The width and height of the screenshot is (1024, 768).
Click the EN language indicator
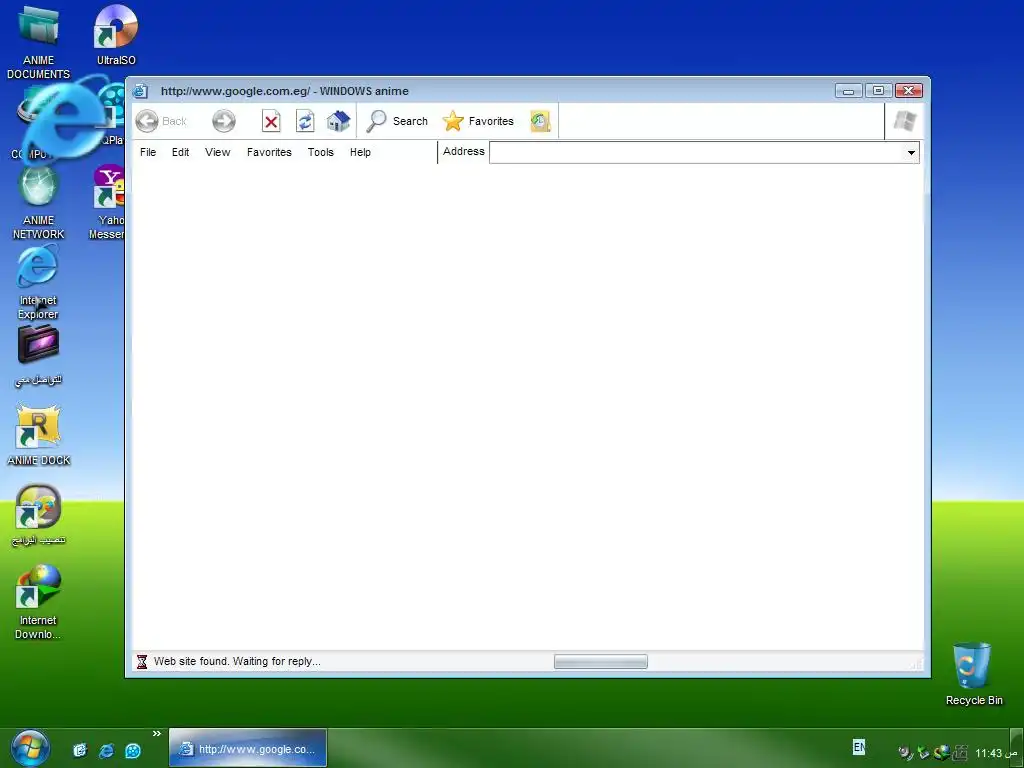(859, 746)
